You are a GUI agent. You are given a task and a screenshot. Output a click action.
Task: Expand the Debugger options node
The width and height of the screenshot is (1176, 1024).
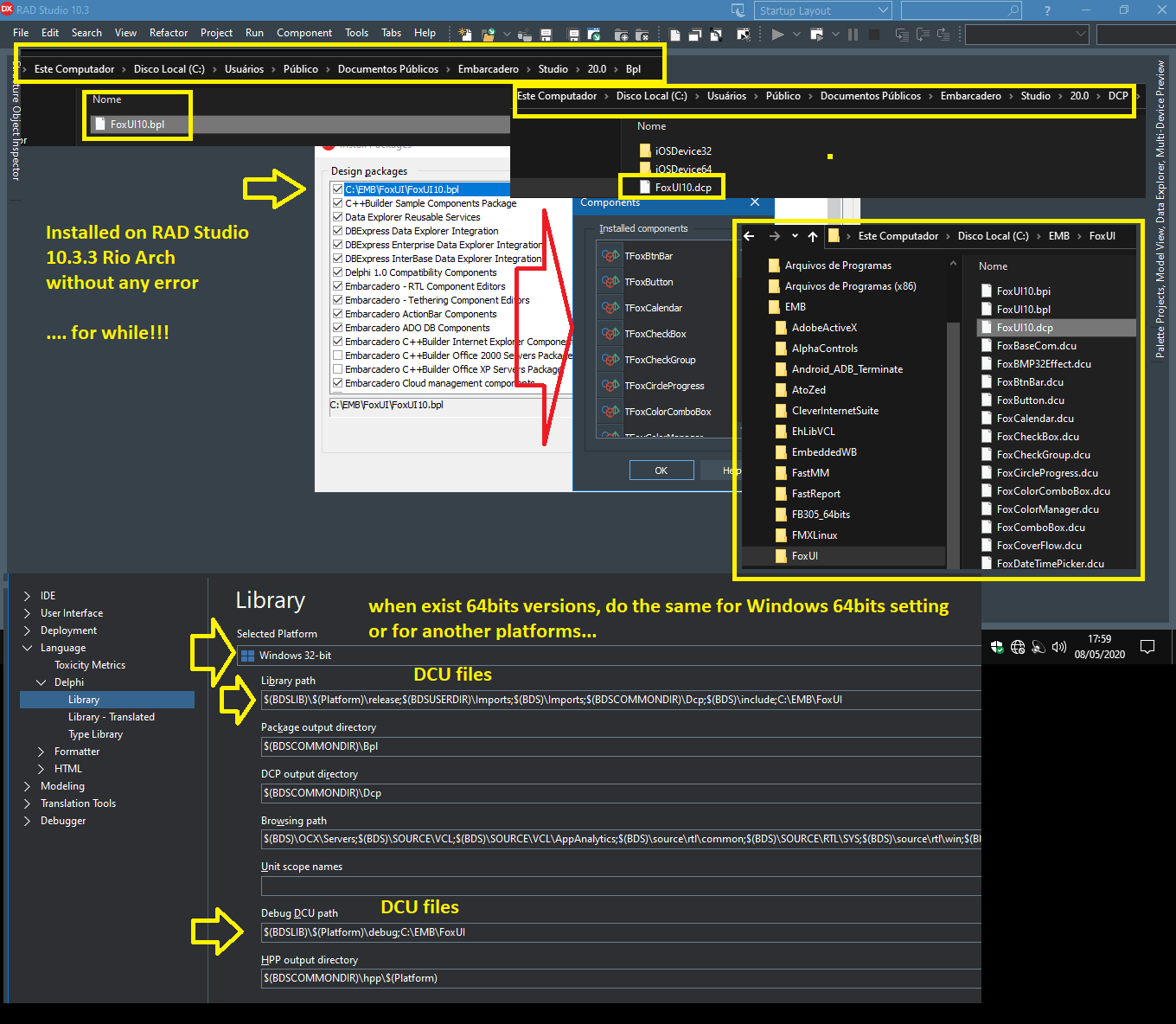click(x=27, y=821)
